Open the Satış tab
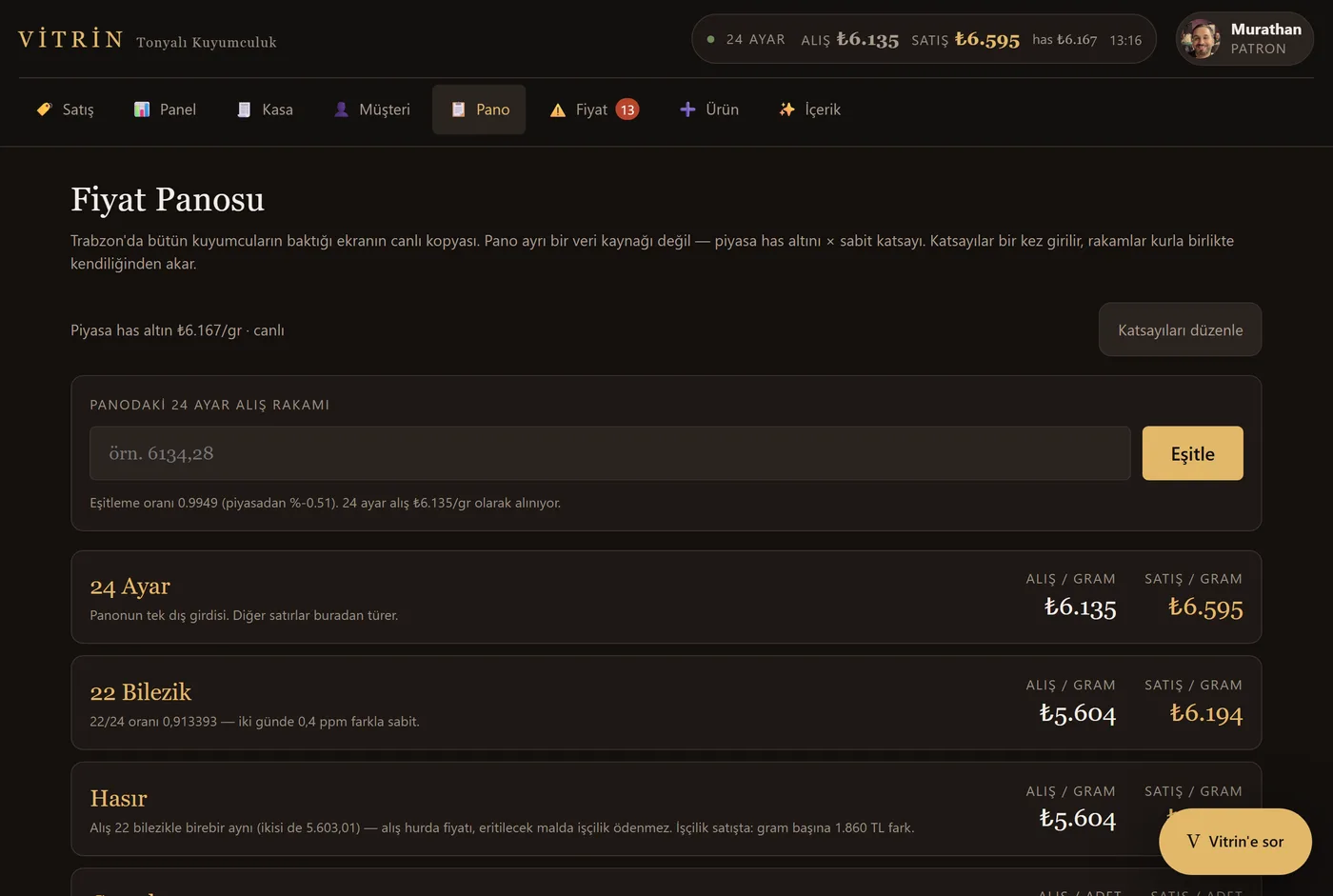This screenshot has width=1333, height=896. tap(65, 110)
